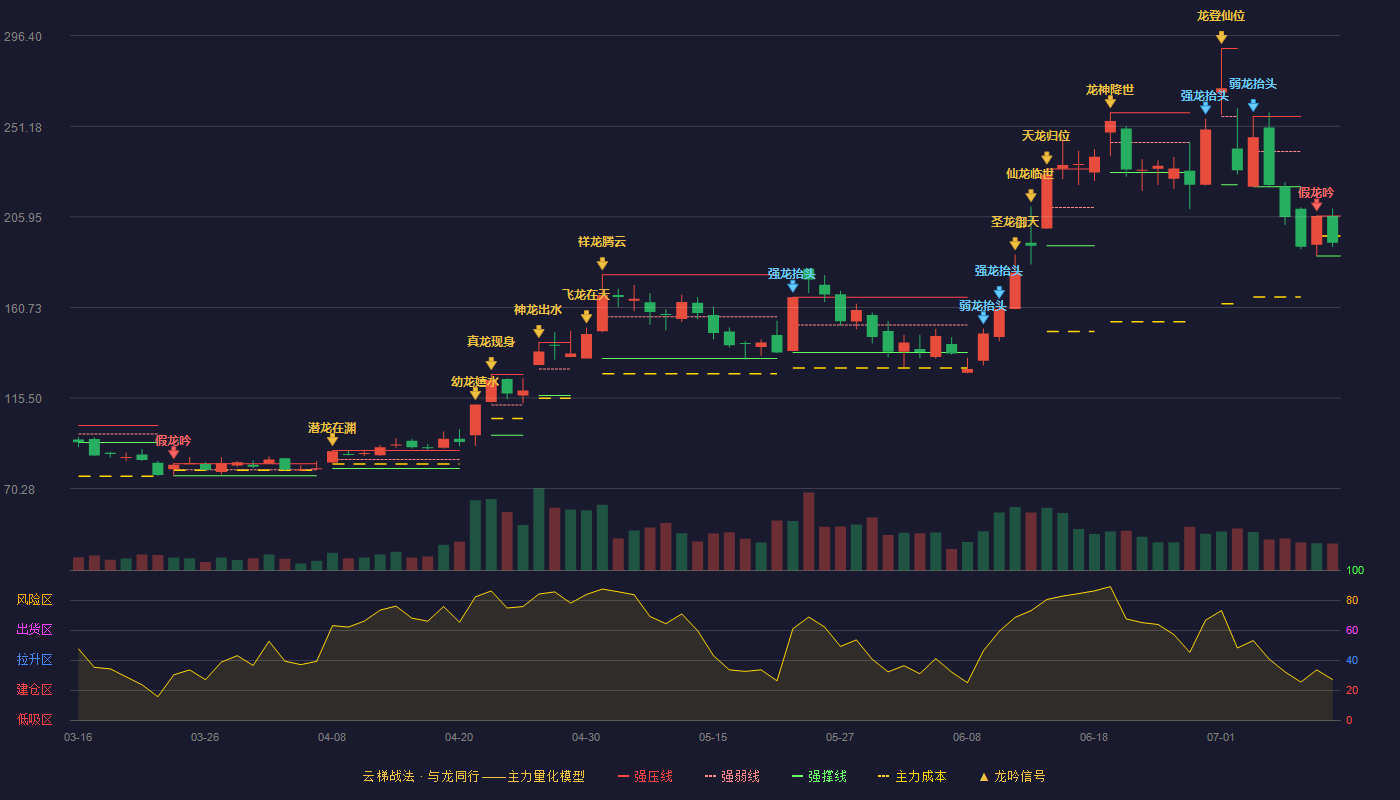
Task: Click the 04-08 date label
Action: (x=332, y=737)
